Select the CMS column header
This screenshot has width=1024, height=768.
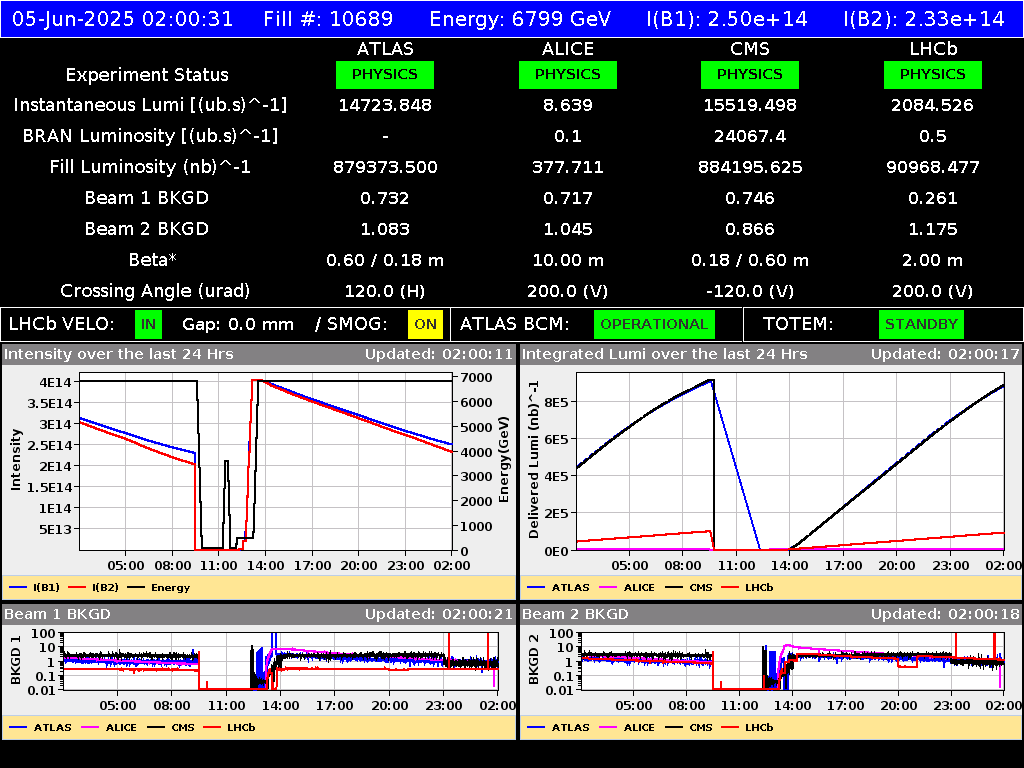coord(750,49)
